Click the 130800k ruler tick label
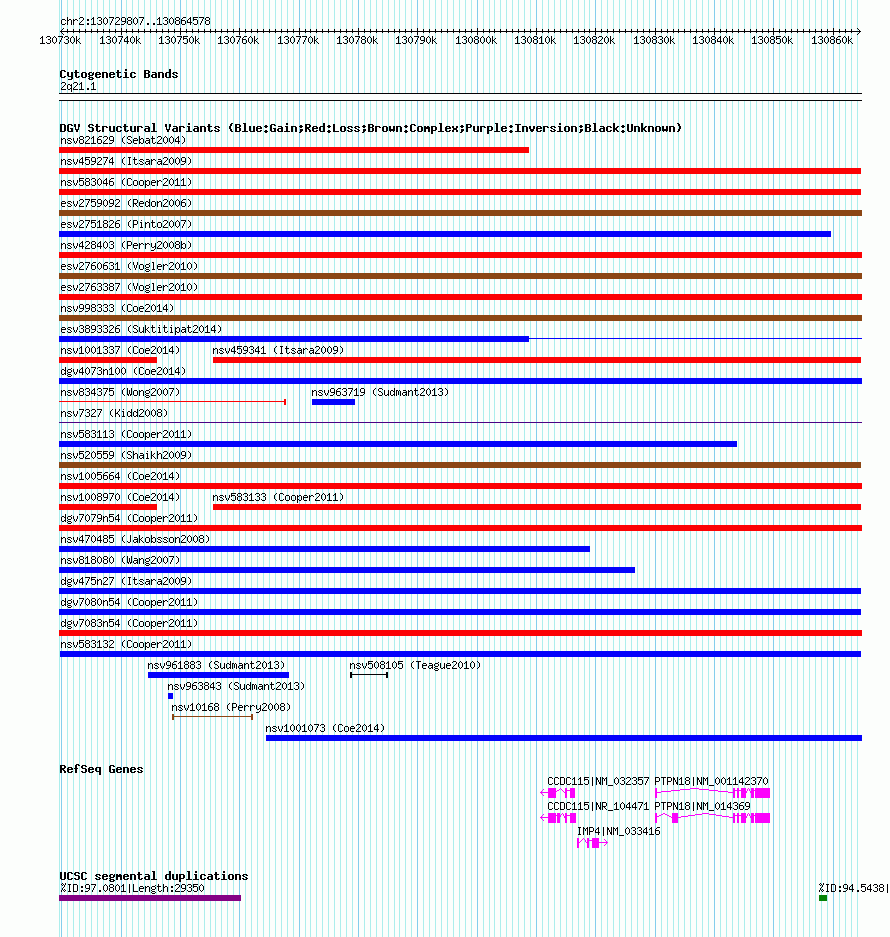The height and width of the screenshot is (937, 890). (x=476, y=40)
